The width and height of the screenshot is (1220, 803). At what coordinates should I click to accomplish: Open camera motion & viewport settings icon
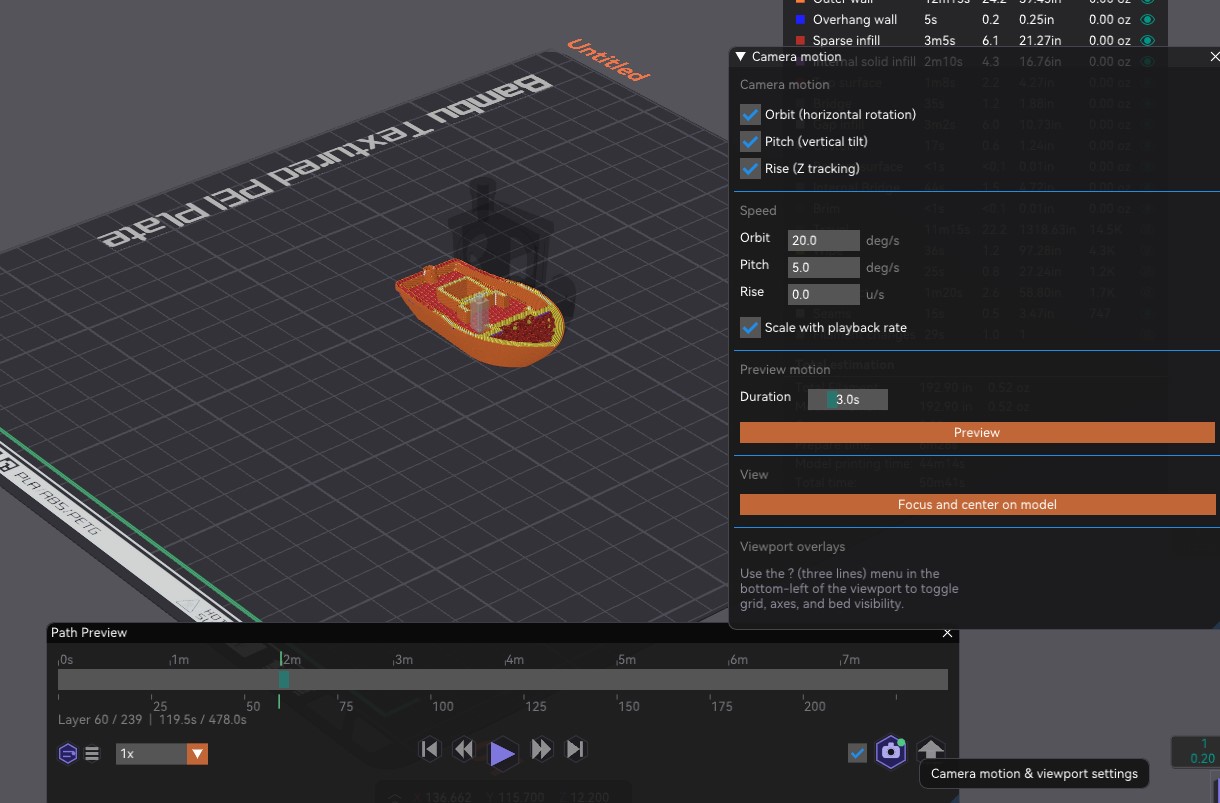890,752
